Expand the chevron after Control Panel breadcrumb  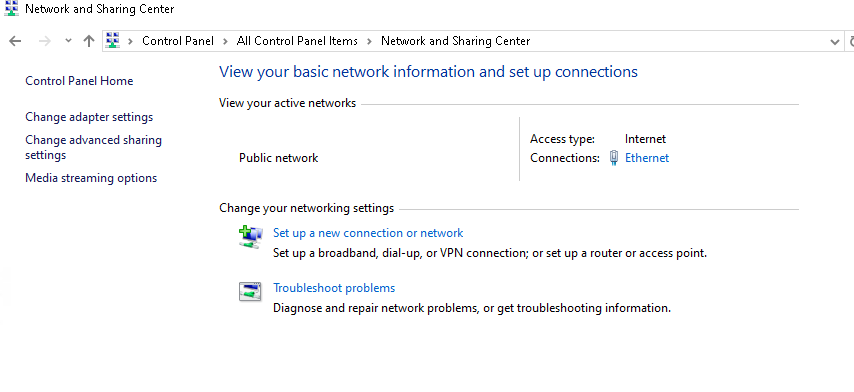225,41
